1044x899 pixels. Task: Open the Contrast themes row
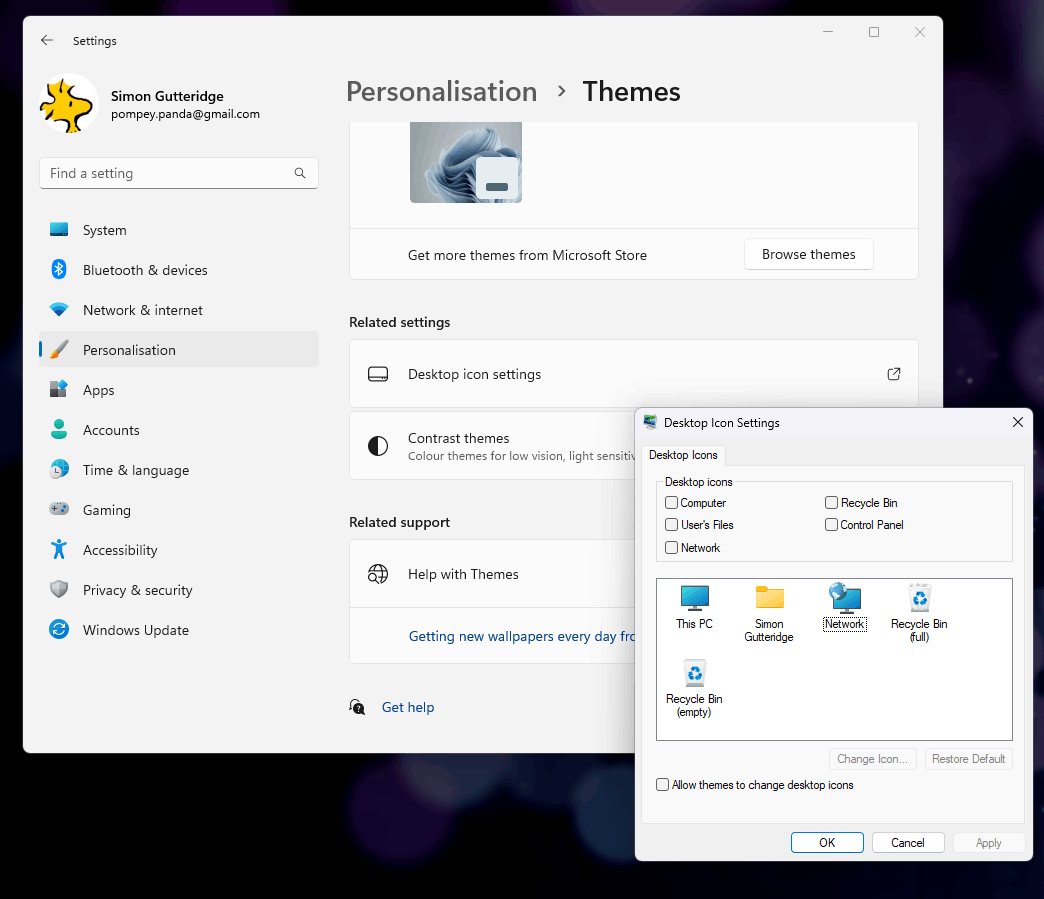[x=493, y=446]
